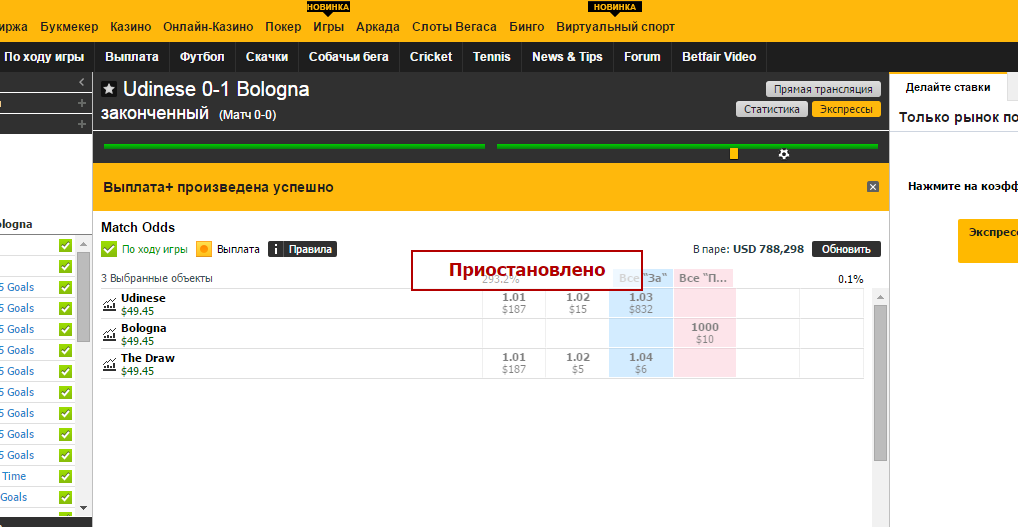Go to Выплата in the navigation bar
The height and width of the screenshot is (527, 1018).
132,57
